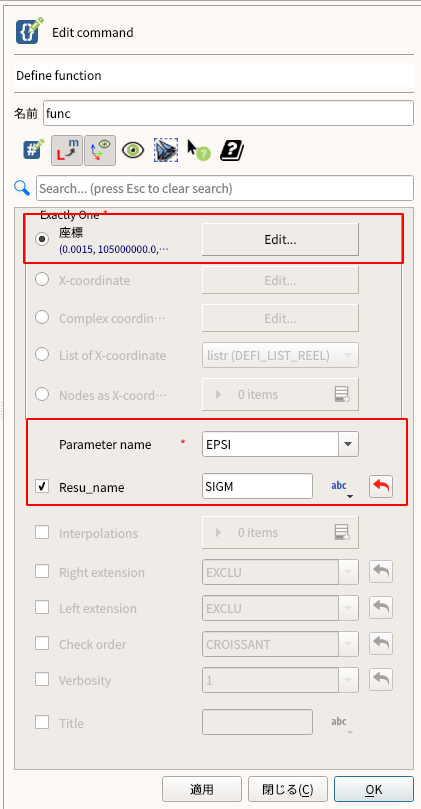Open the black question-mark book icon
This screenshot has height=809, width=421.
point(232,151)
